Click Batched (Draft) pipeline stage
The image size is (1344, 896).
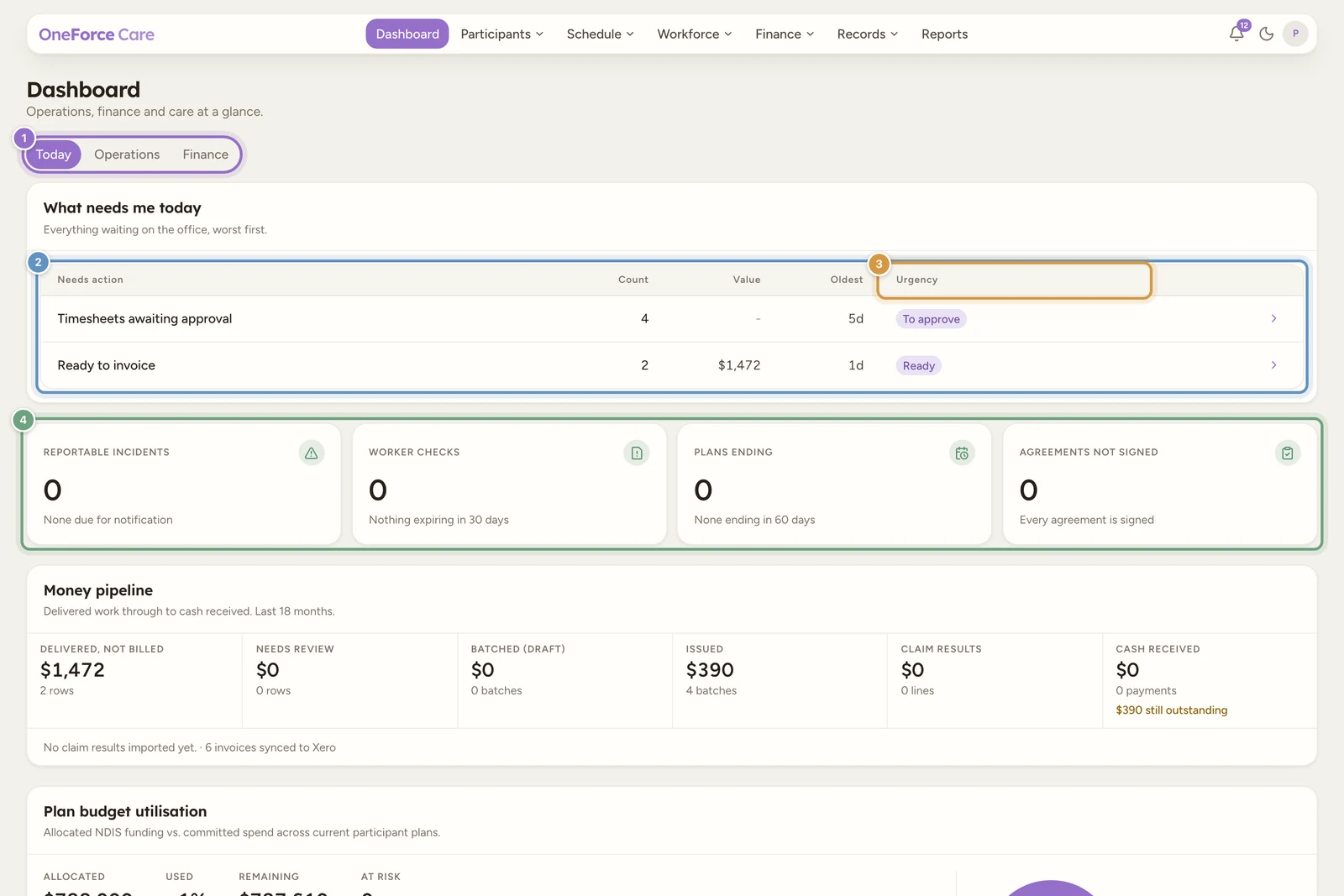(565, 680)
